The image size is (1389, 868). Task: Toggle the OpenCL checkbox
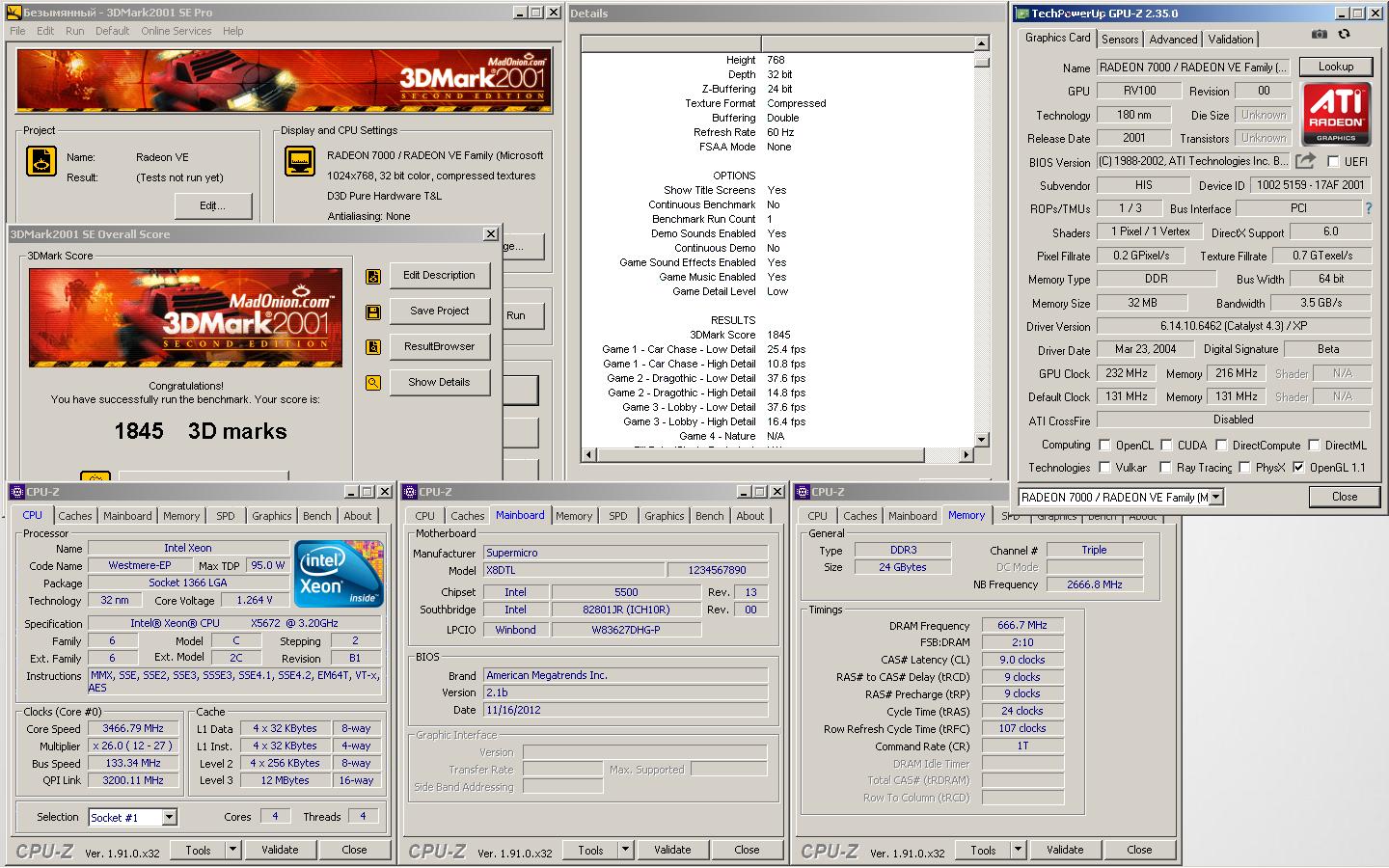point(1104,445)
